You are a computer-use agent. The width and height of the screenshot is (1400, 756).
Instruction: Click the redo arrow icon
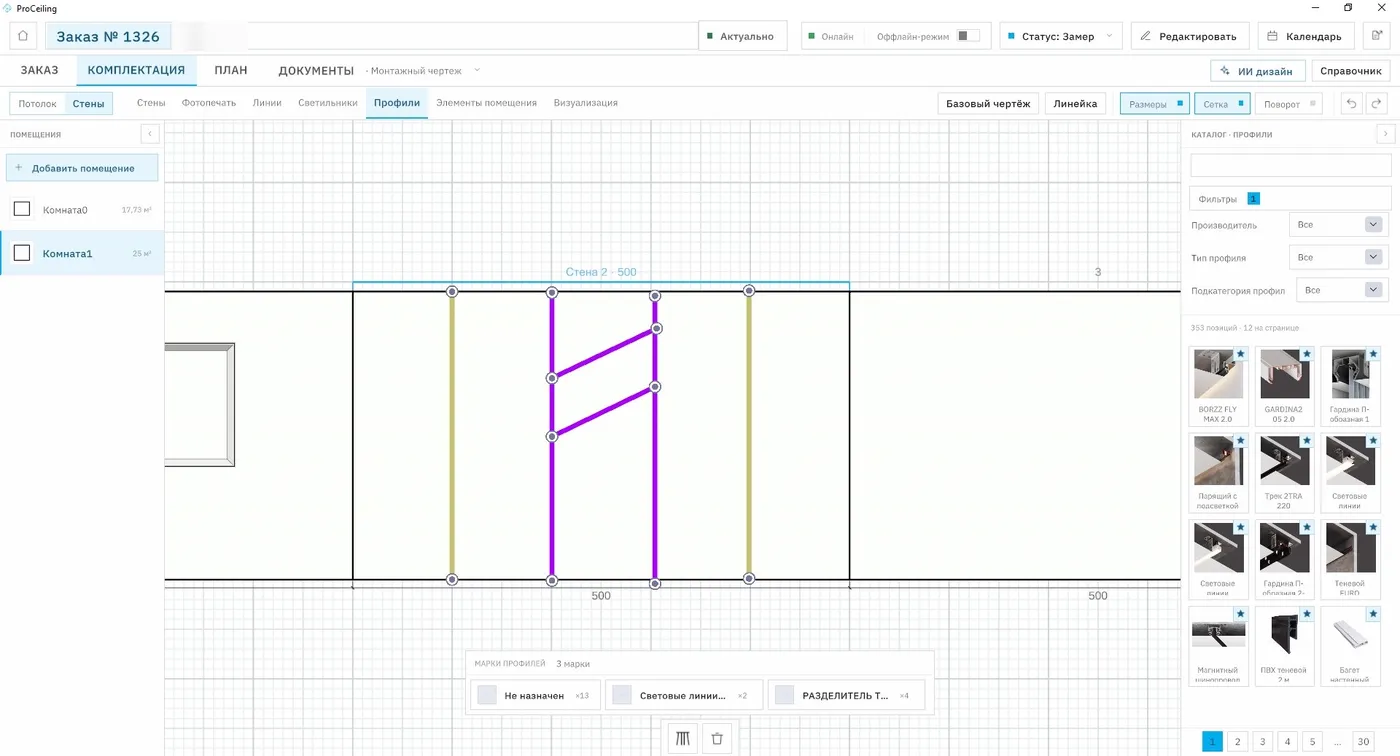tap(1377, 103)
